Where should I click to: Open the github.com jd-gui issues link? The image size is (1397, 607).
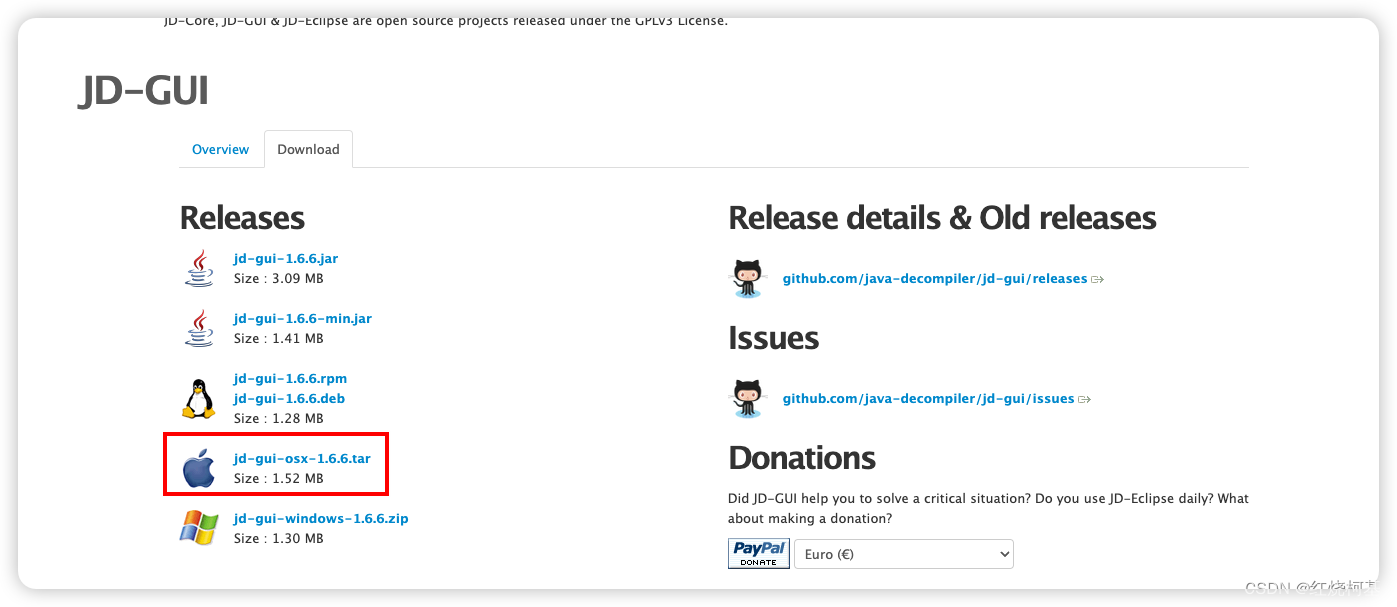click(x=929, y=398)
